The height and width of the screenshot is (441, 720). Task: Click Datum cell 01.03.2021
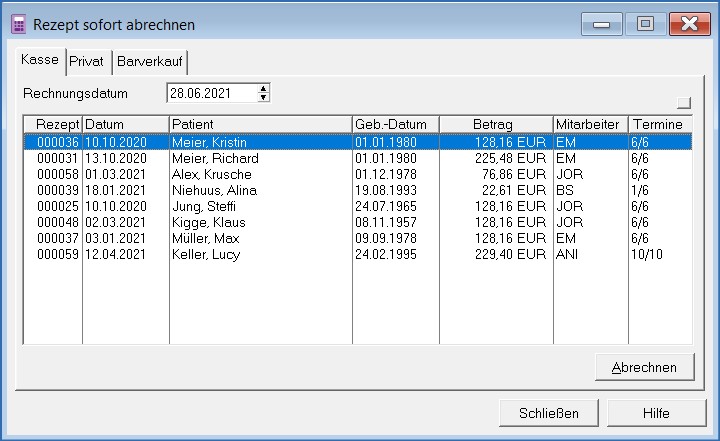coord(115,174)
